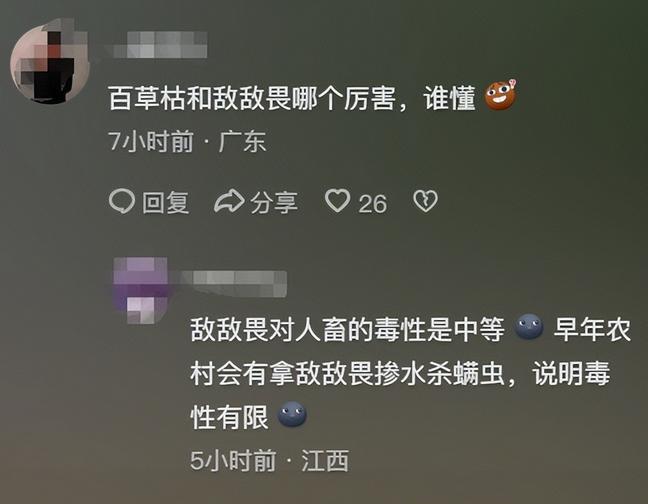Tap the 7小时前 timestamp
The image size is (648, 504).
pos(151,141)
